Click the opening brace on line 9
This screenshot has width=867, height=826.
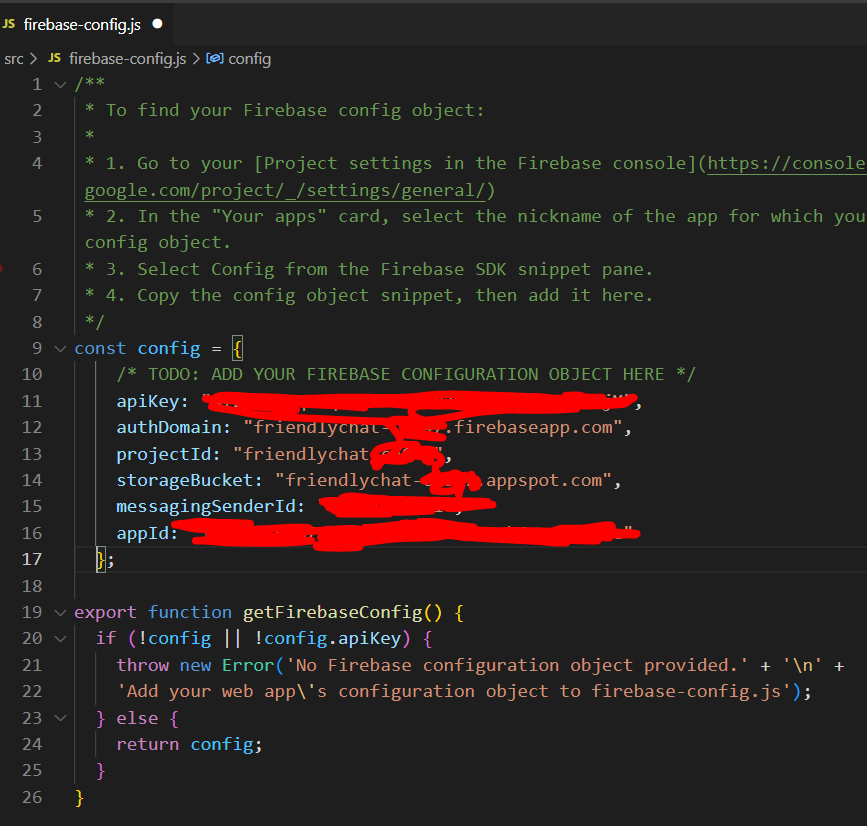237,349
